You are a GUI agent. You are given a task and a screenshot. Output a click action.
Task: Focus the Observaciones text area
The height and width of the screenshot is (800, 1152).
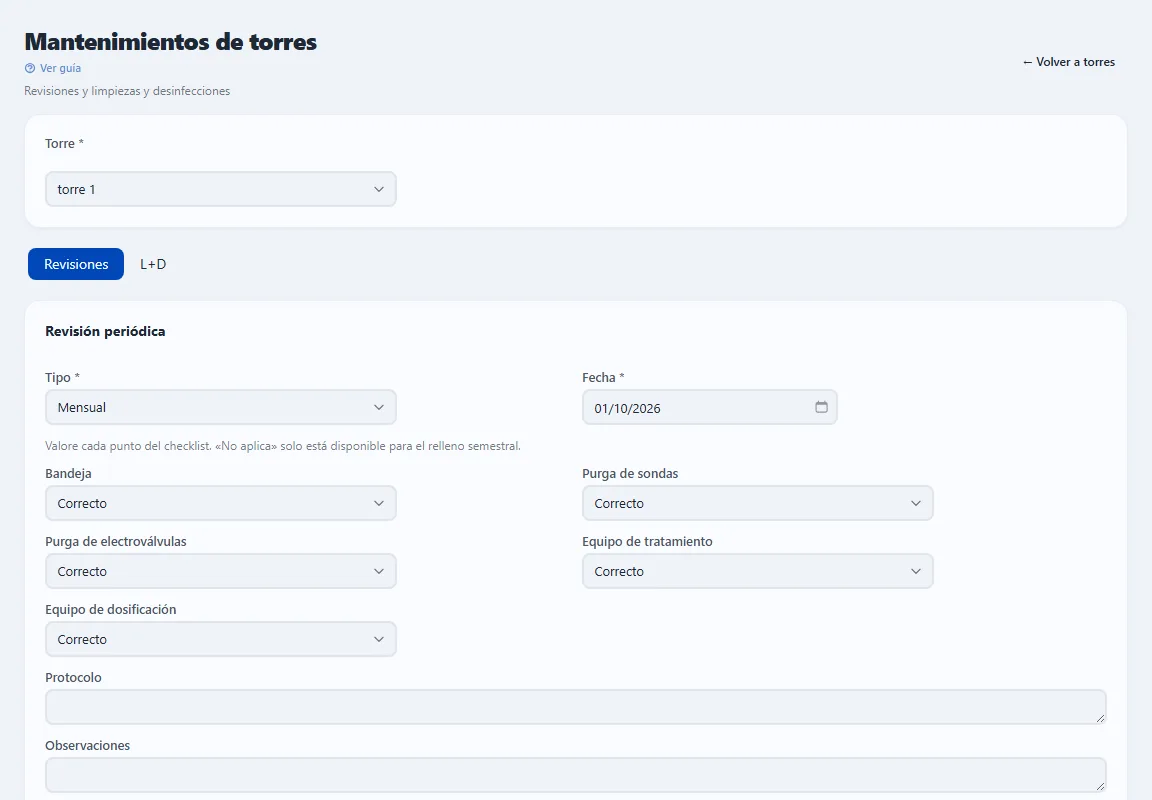(x=576, y=775)
